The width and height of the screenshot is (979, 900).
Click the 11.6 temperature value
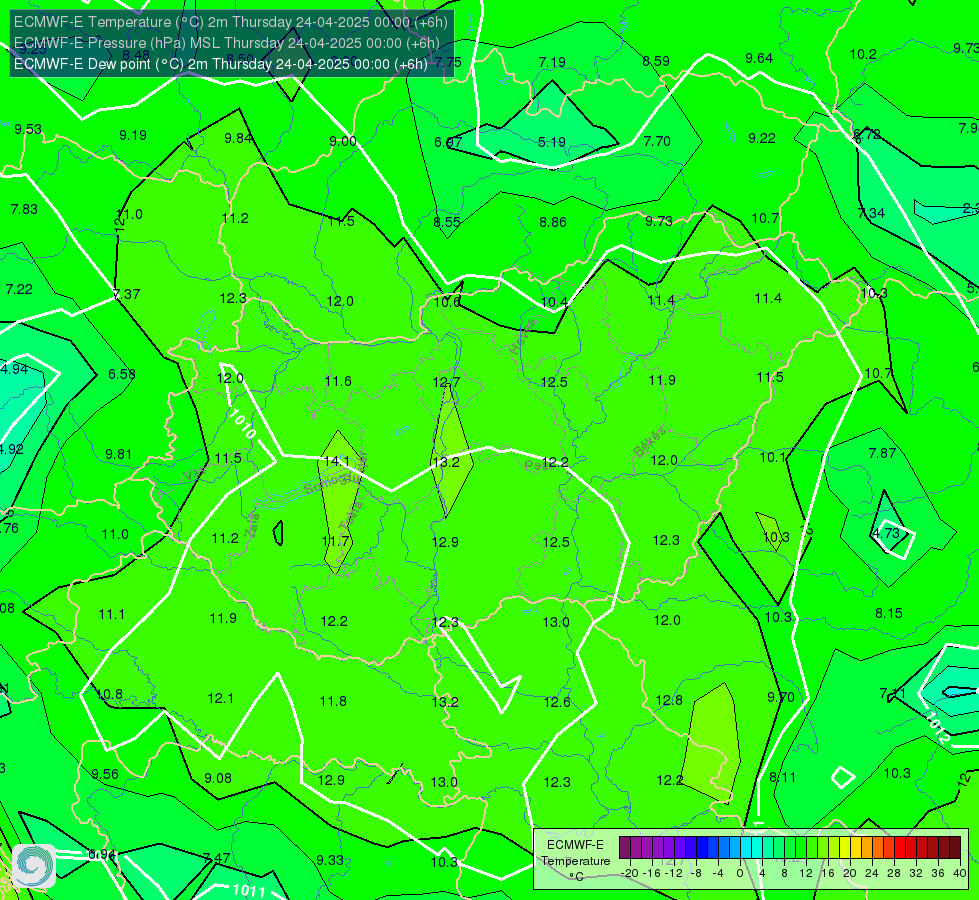click(338, 381)
